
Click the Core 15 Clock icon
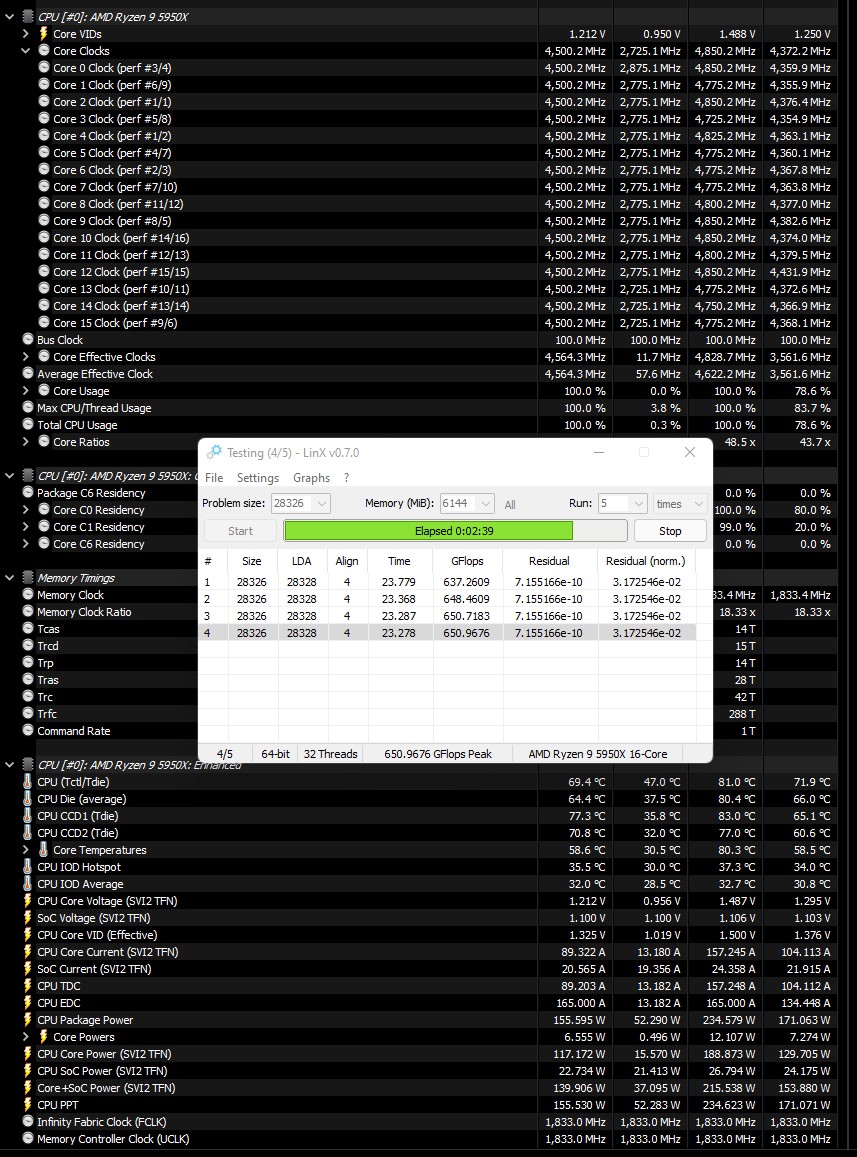44,322
